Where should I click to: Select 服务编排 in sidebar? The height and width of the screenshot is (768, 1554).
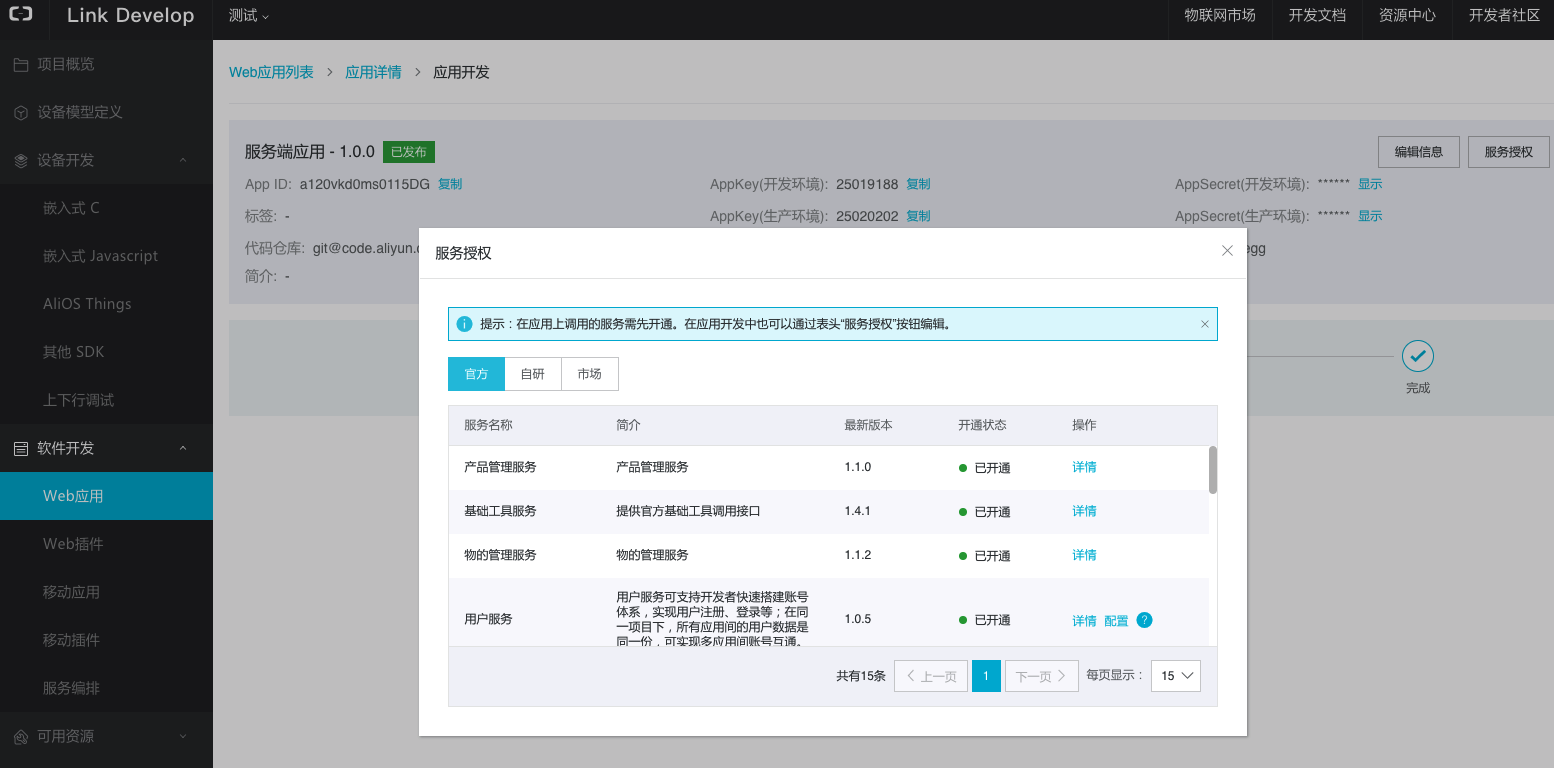106,688
